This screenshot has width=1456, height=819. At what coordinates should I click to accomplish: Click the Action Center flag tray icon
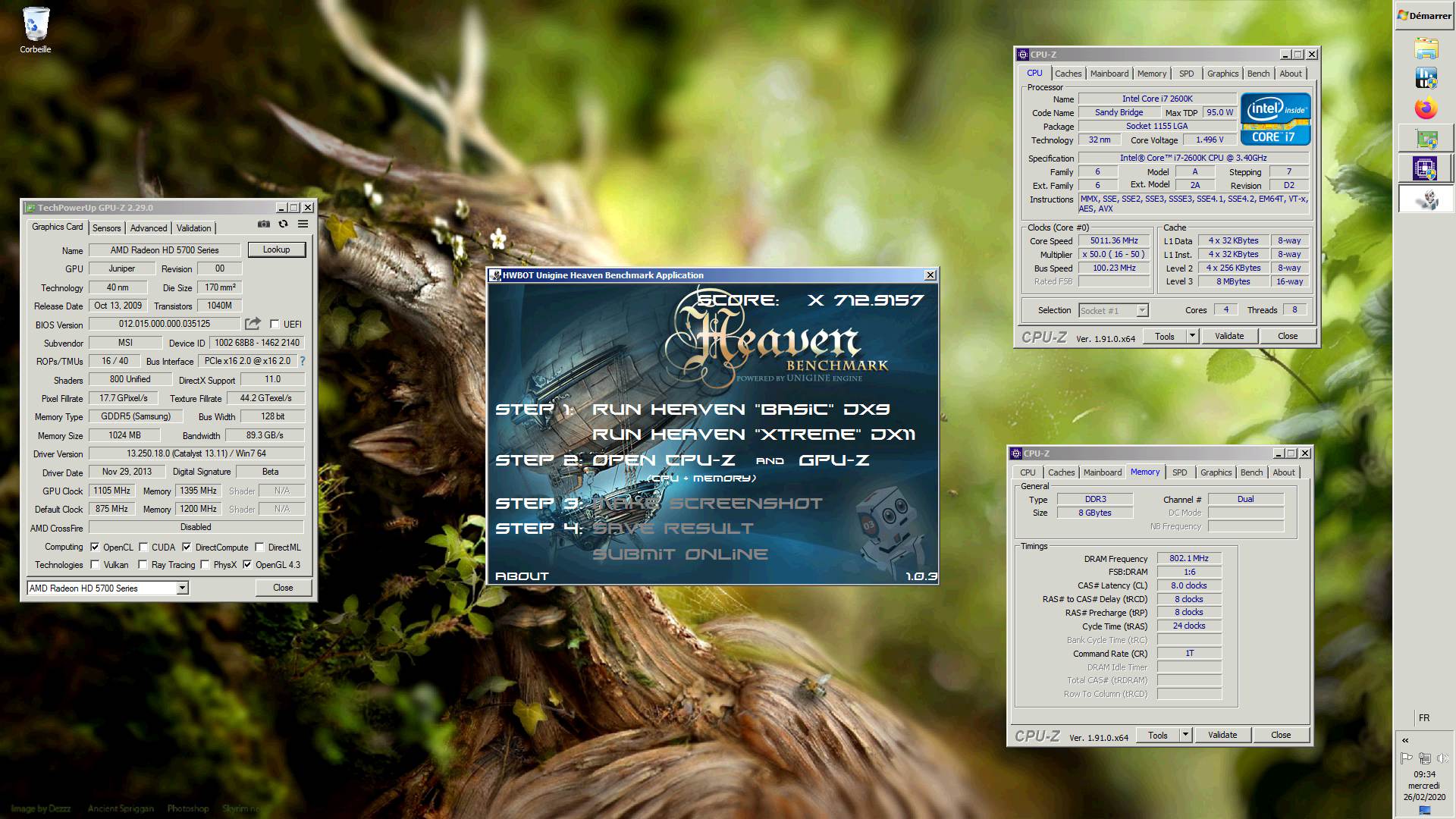click(1406, 758)
